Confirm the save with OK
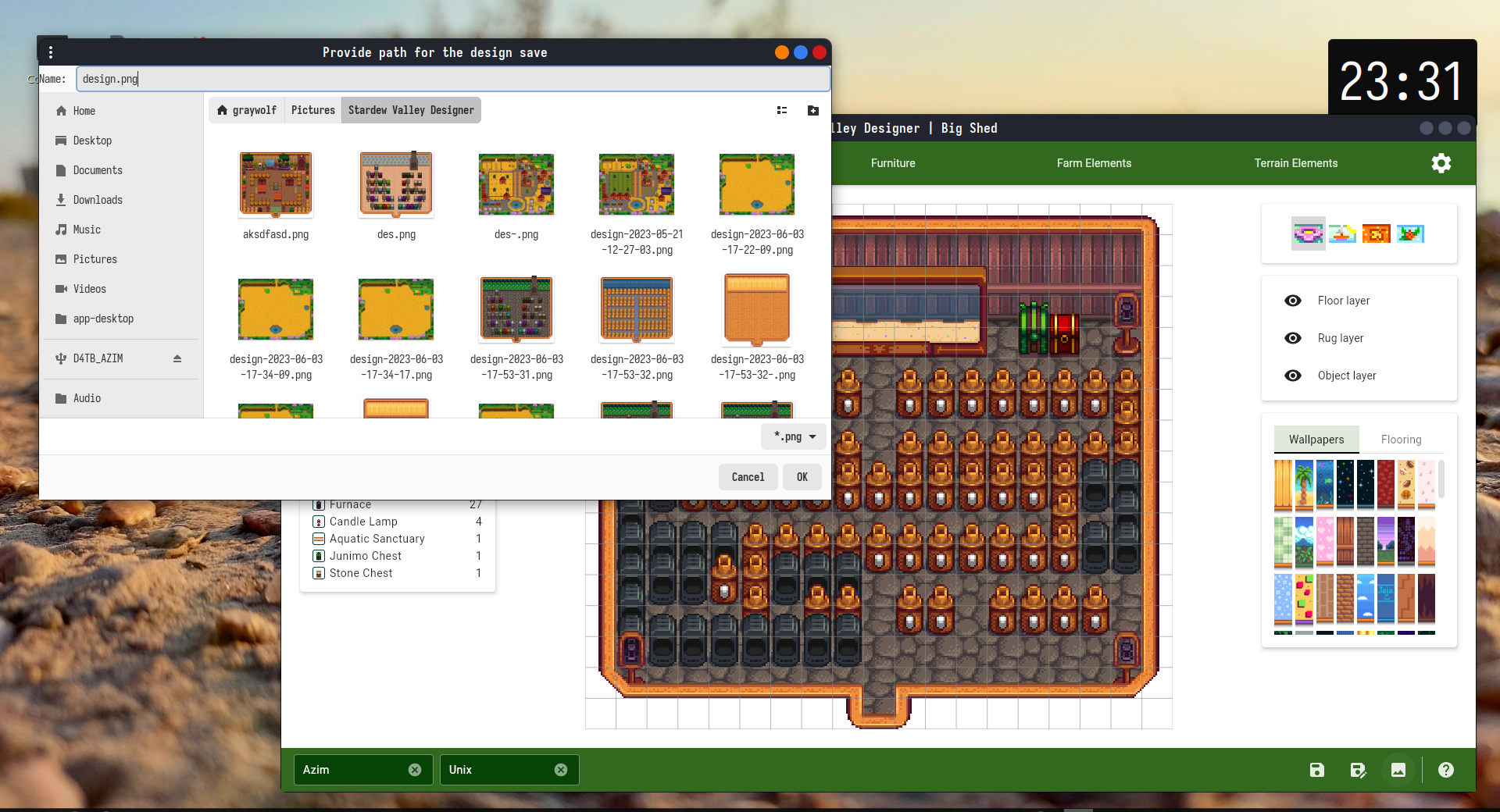This screenshot has width=1500, height=812. [802, 477]
